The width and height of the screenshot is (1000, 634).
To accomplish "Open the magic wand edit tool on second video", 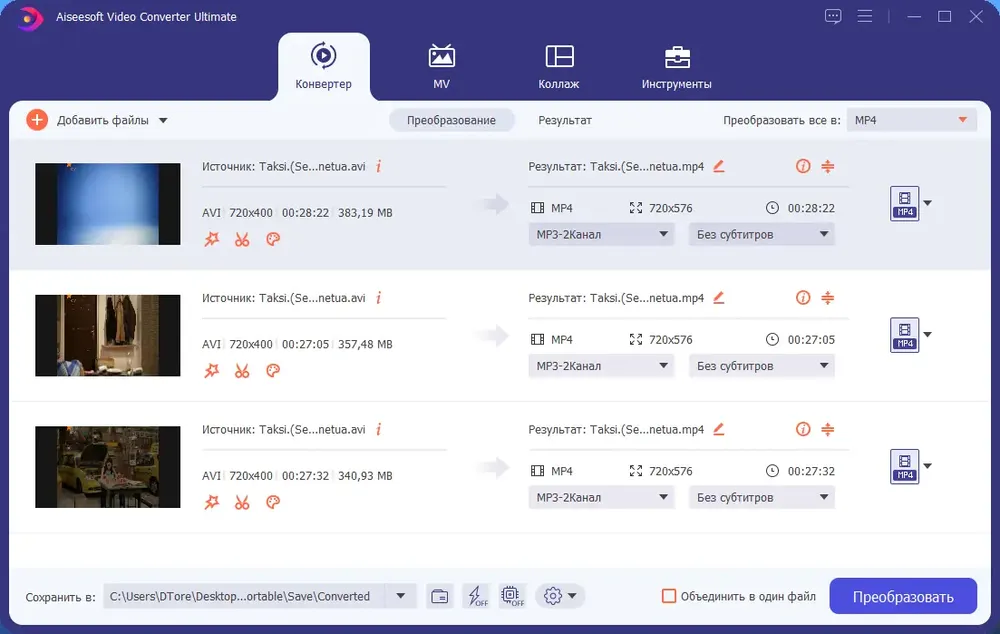I will (x=212, y=371).
